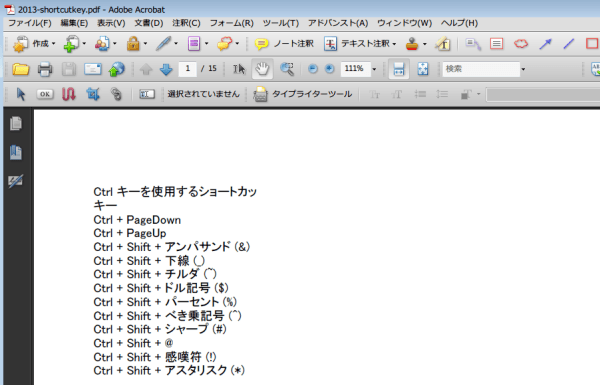Viewport: 600px width, 385px height.
Task: Click the Print icon
Action: [x=45, y=69]
